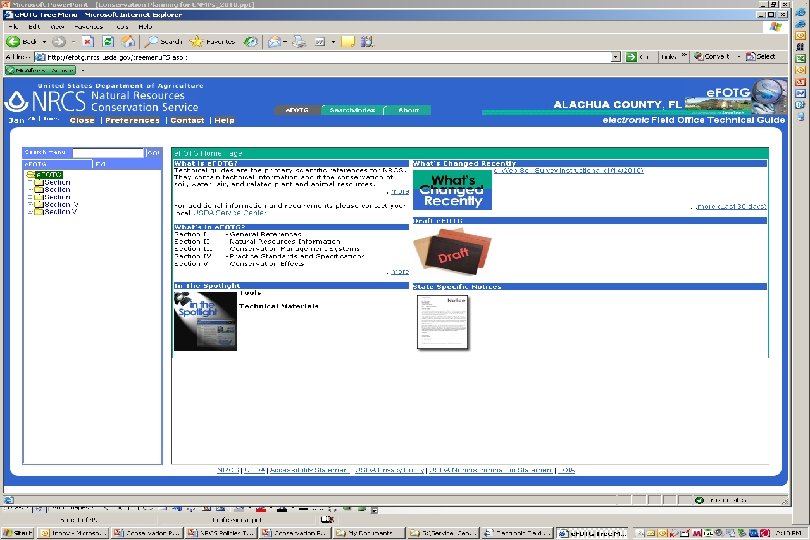Screen dimensions: 810x540
Task: Refresh the page with the green icon
Action: point(107,42)
